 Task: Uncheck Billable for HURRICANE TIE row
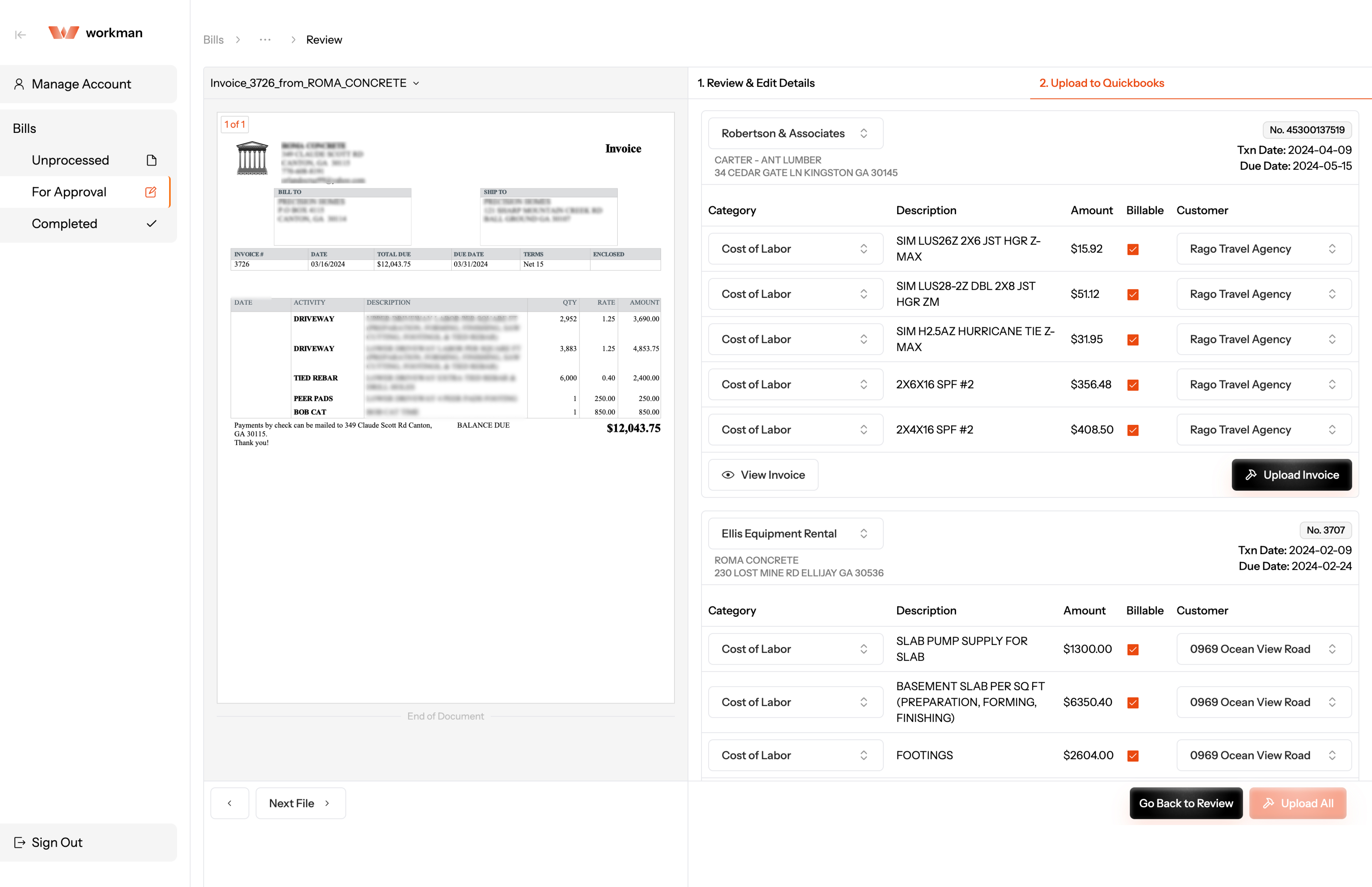1132,340
